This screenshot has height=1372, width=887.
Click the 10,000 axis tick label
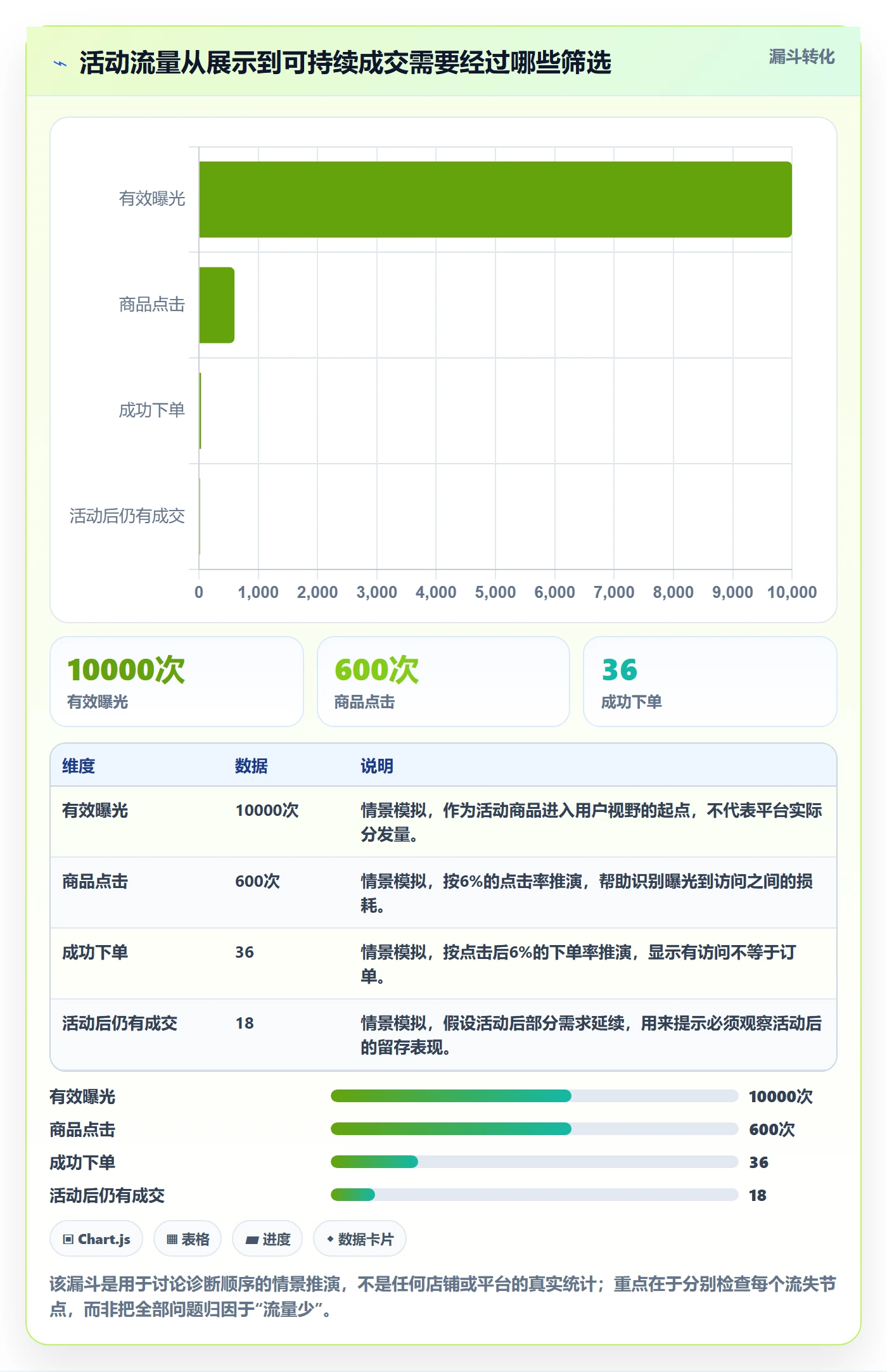(792, 592)
